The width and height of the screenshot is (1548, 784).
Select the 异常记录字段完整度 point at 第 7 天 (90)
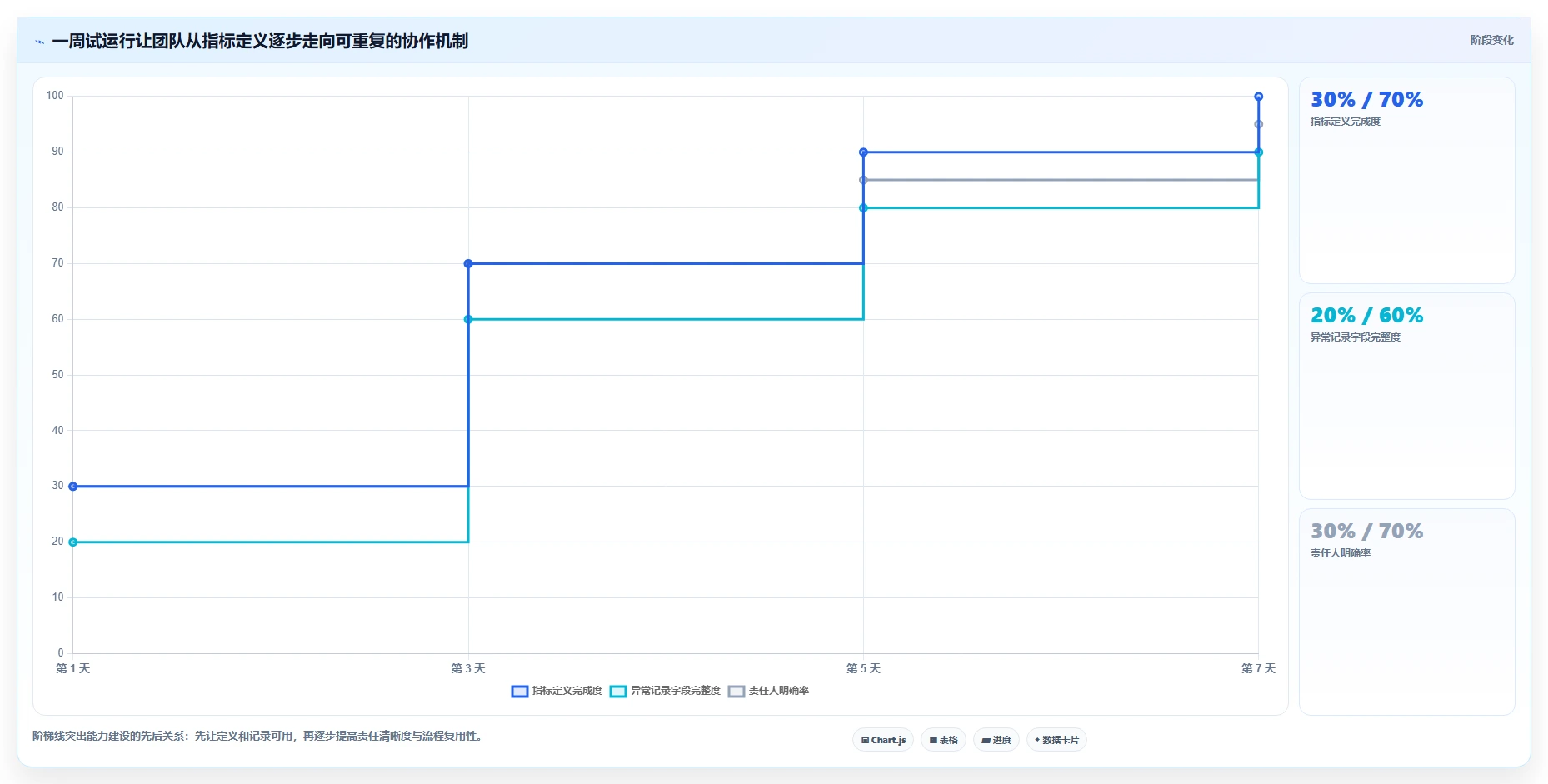(1258, 152)
